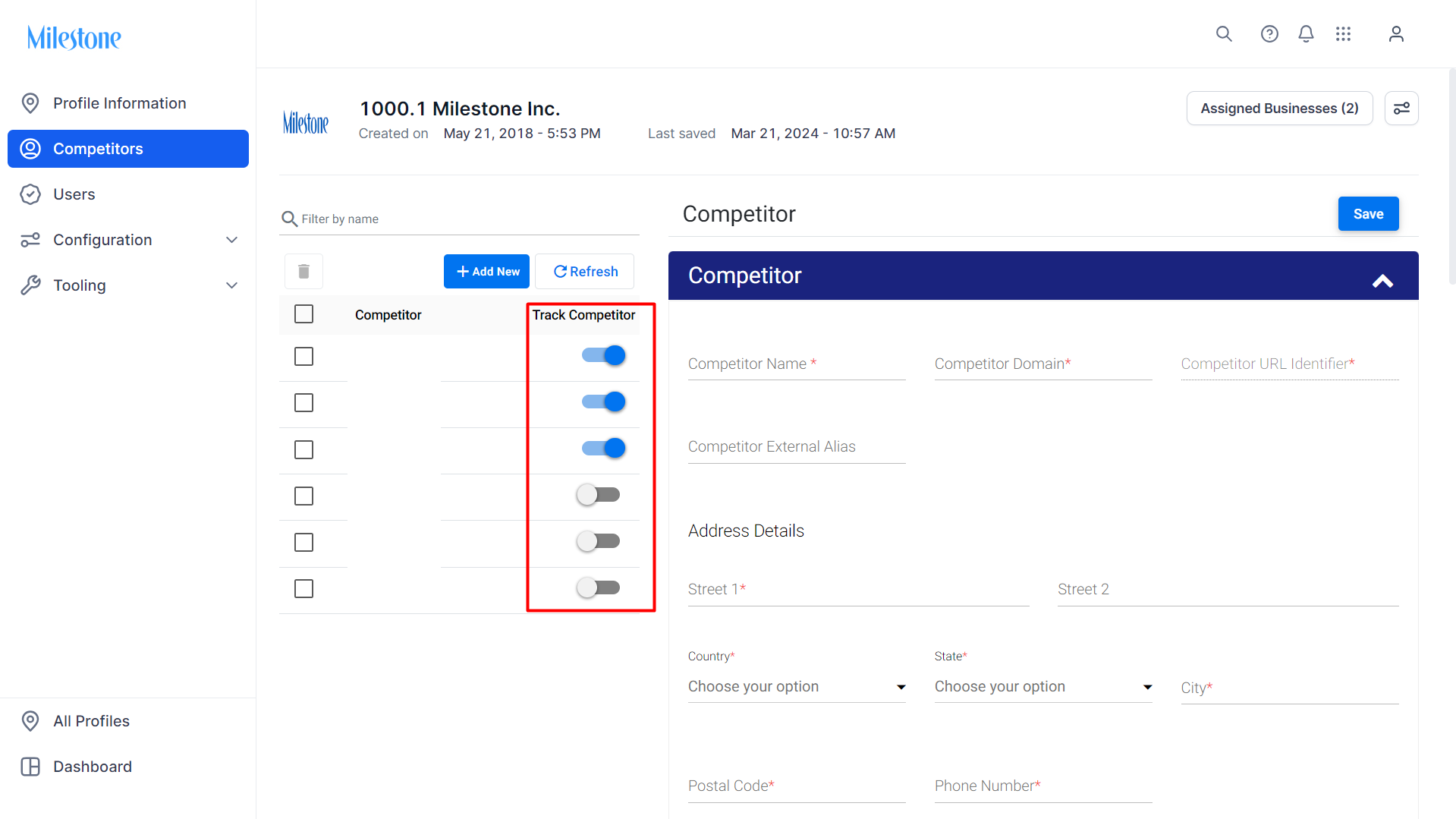Expand the Tooling menu chevron
The height and width of the screenshot is (819, 1456).
coord(232,285)
